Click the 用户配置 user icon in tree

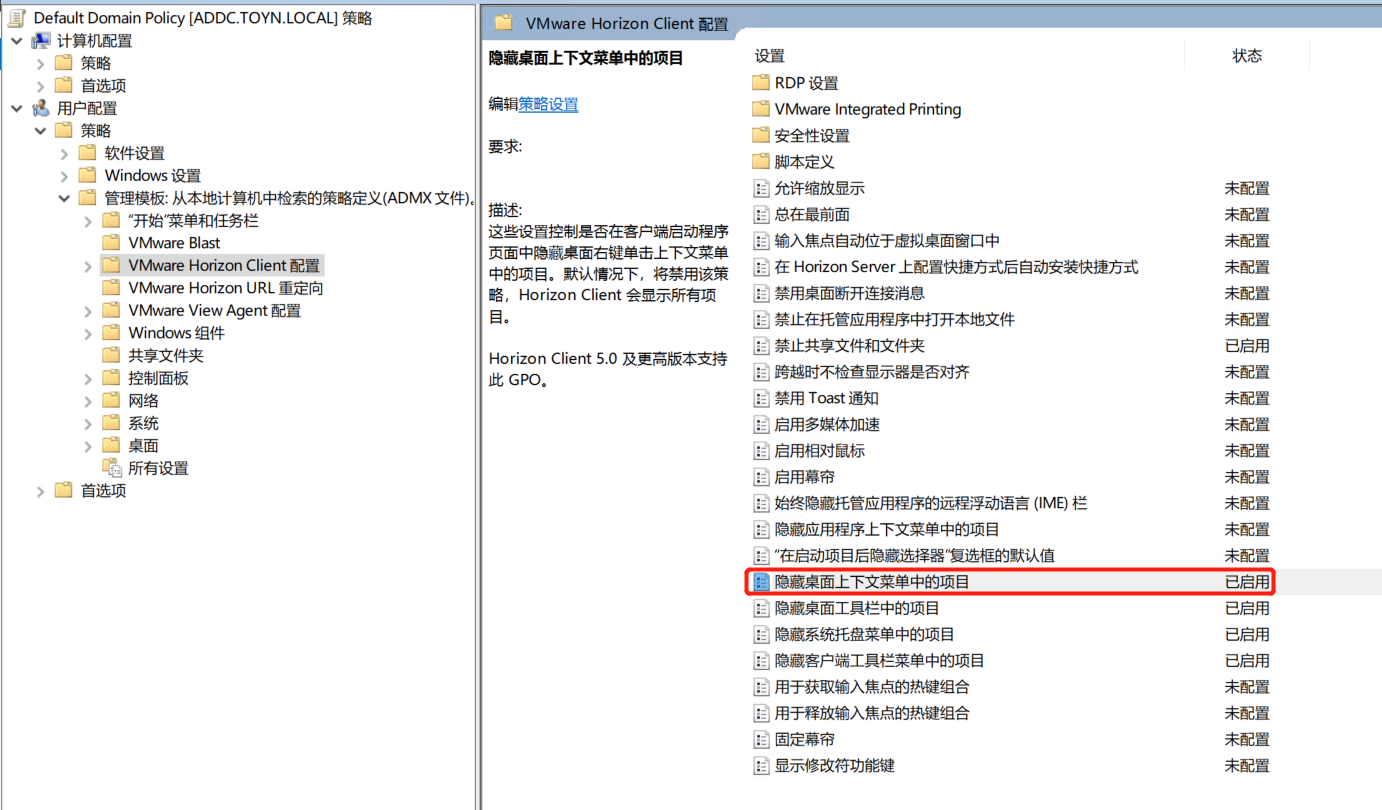[41, 108]
